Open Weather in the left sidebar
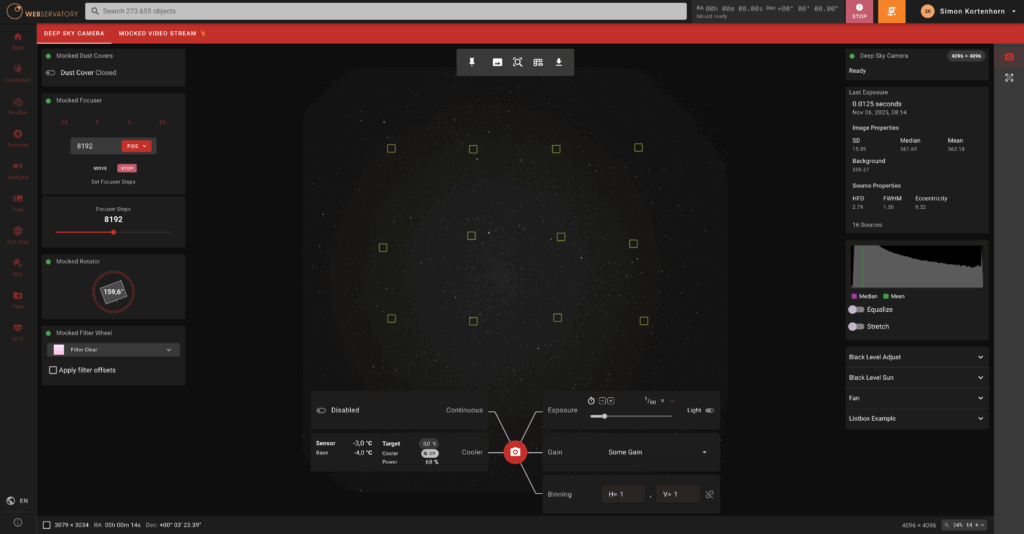Screen dimensions: 1024x534 tap(17, 107)
